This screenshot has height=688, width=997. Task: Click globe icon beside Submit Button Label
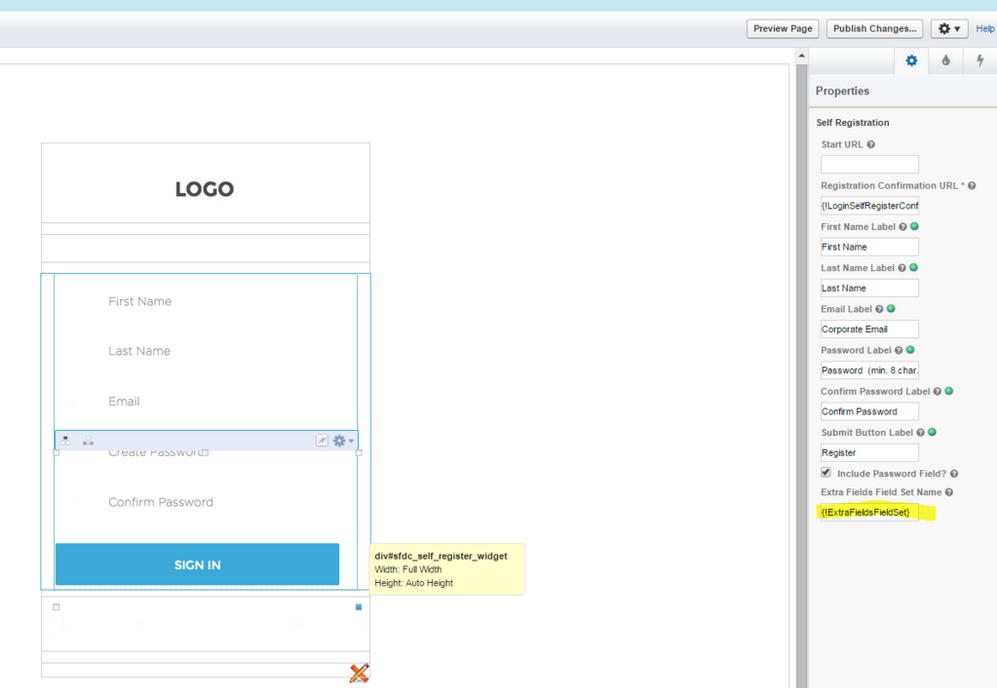pos(932,432)
